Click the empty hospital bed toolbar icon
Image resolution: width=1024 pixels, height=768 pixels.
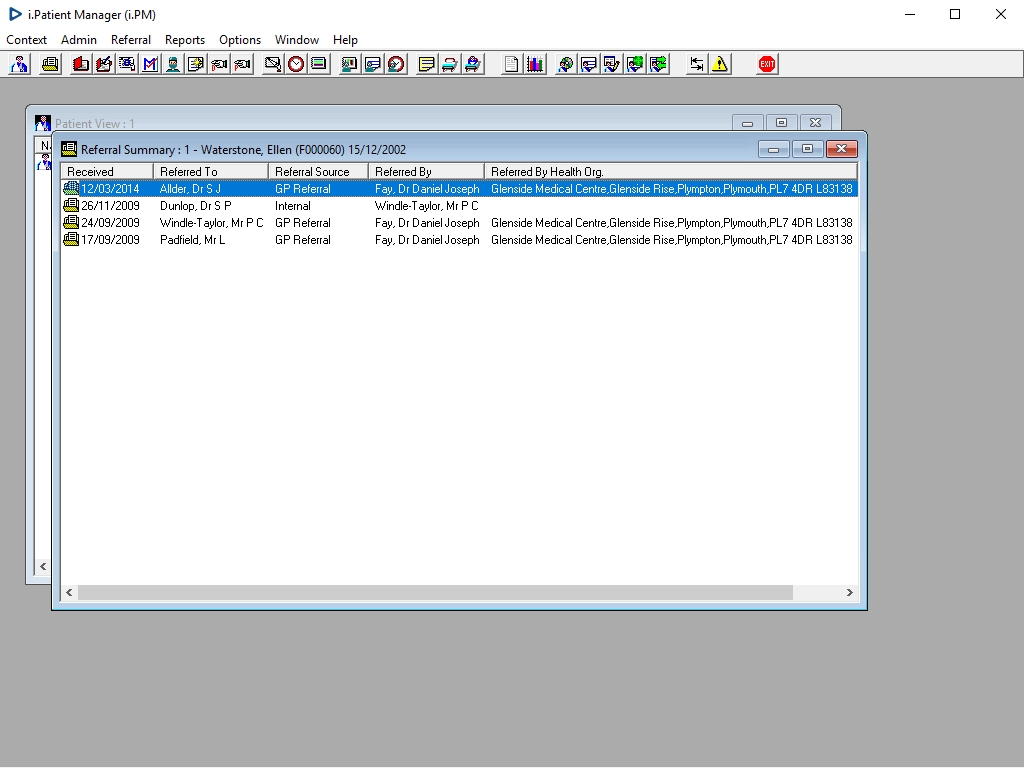point(449,64)
